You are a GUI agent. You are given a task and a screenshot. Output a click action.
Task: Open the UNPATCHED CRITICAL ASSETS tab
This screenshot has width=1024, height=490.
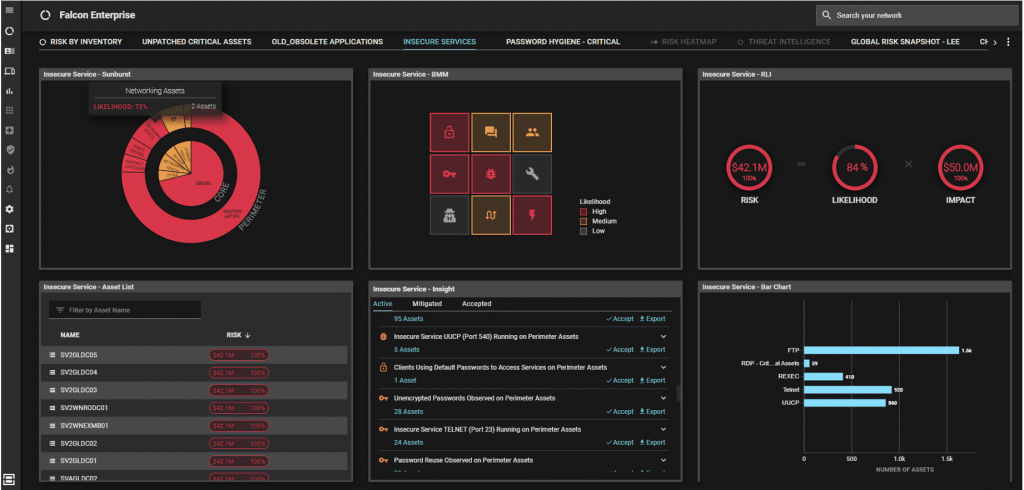(x=197, y=42)
